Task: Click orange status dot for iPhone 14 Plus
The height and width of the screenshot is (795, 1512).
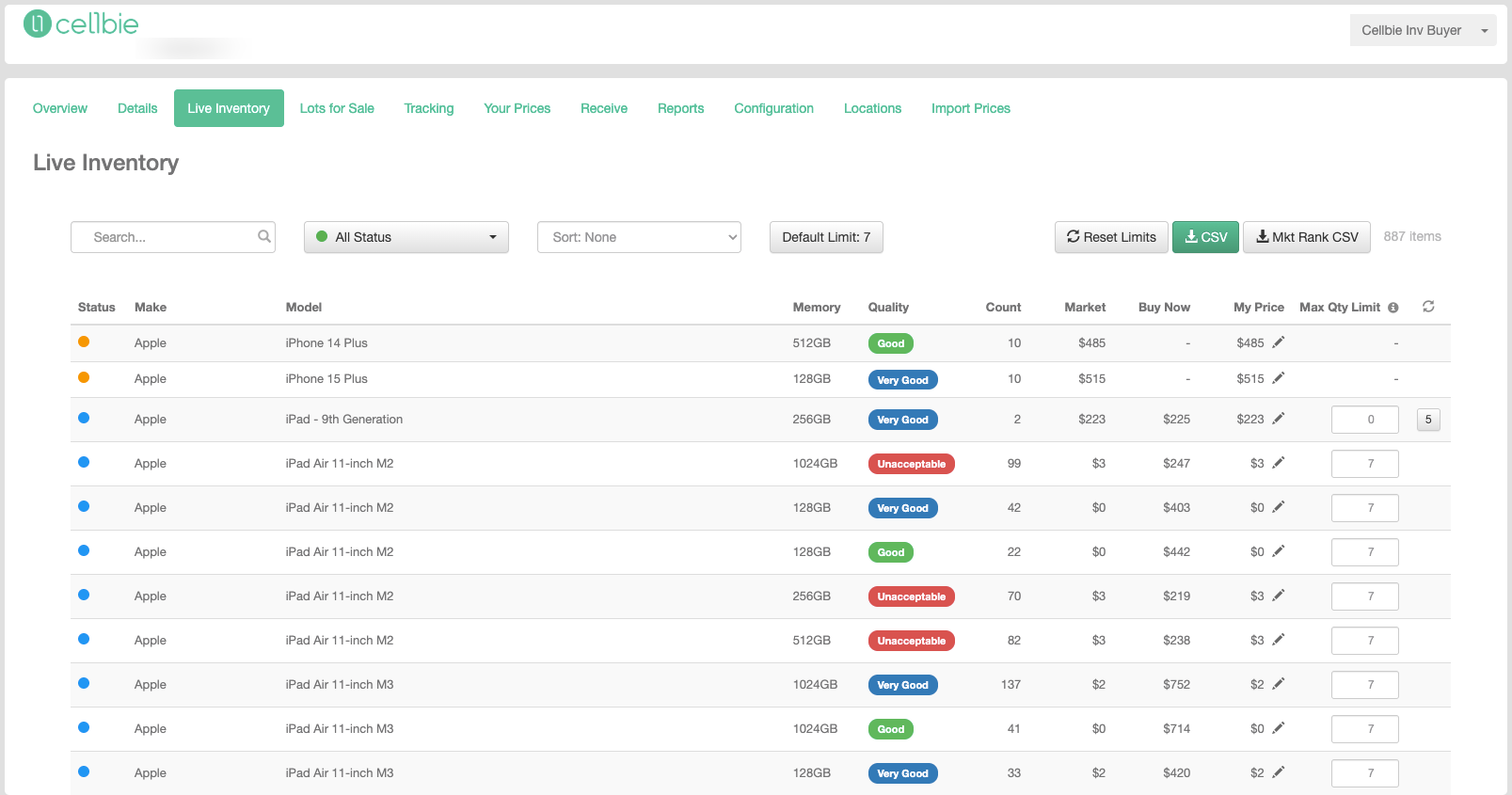Action: (84, 342)
